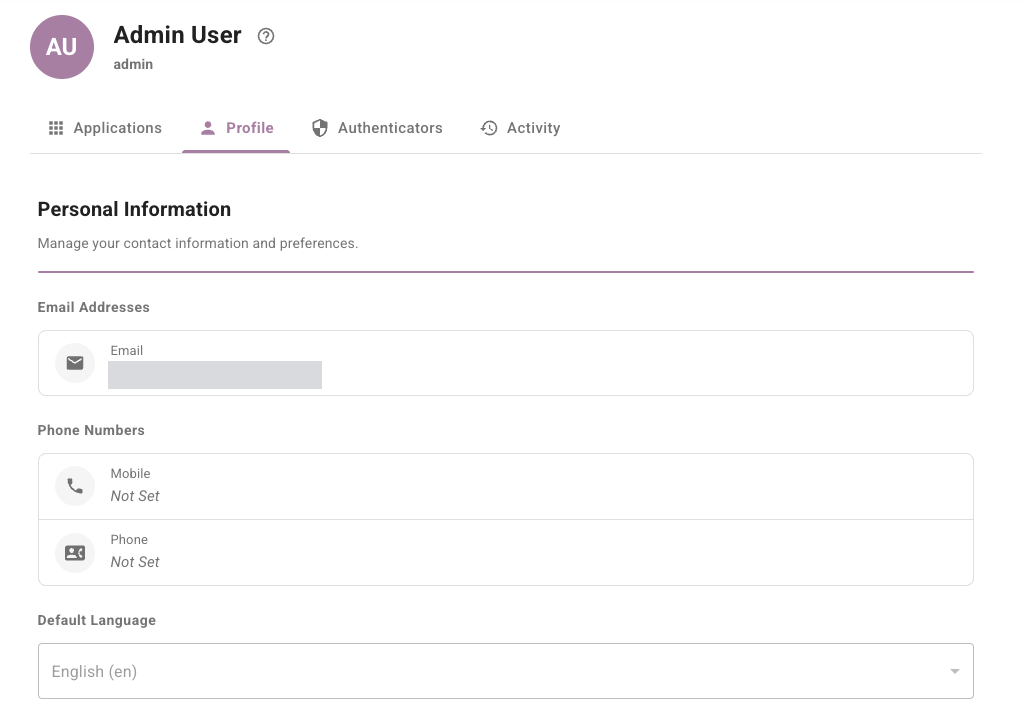Viewport: 1026px width, 719px height.
Task: Open the Default Language dropdown
Action: tap(506, 671)
